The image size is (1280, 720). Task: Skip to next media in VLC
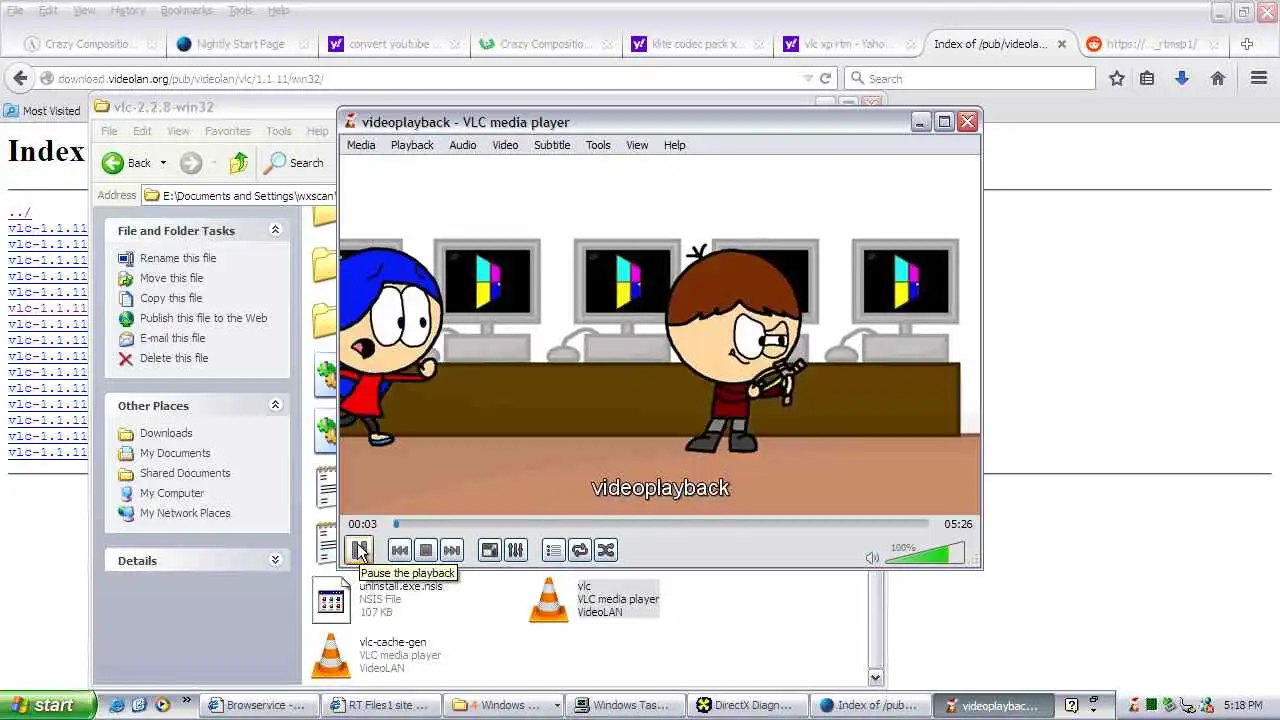click(452, 550)
